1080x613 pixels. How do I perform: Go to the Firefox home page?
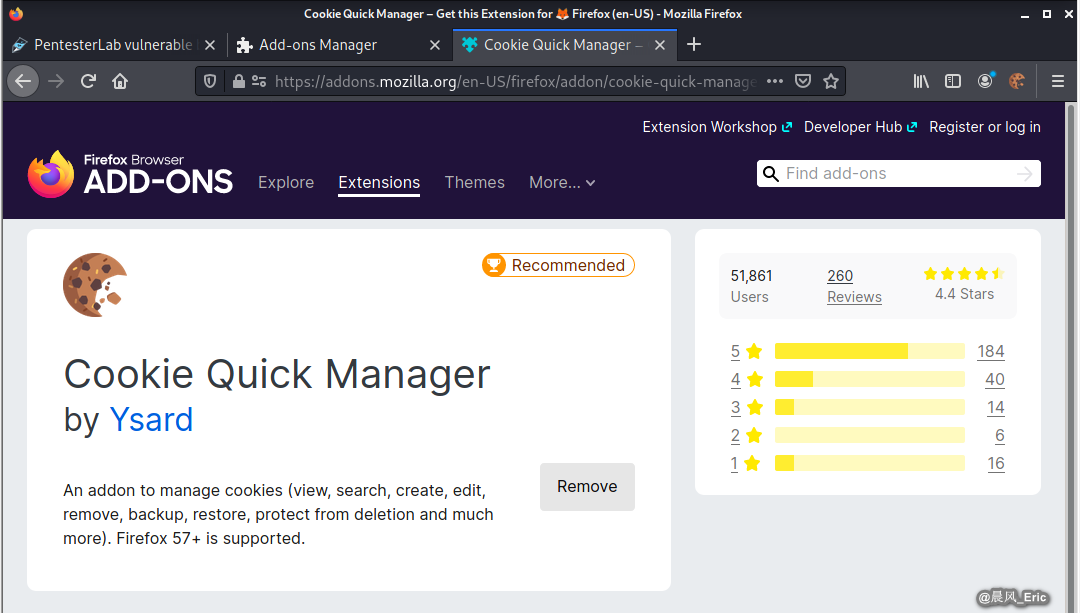120,81
